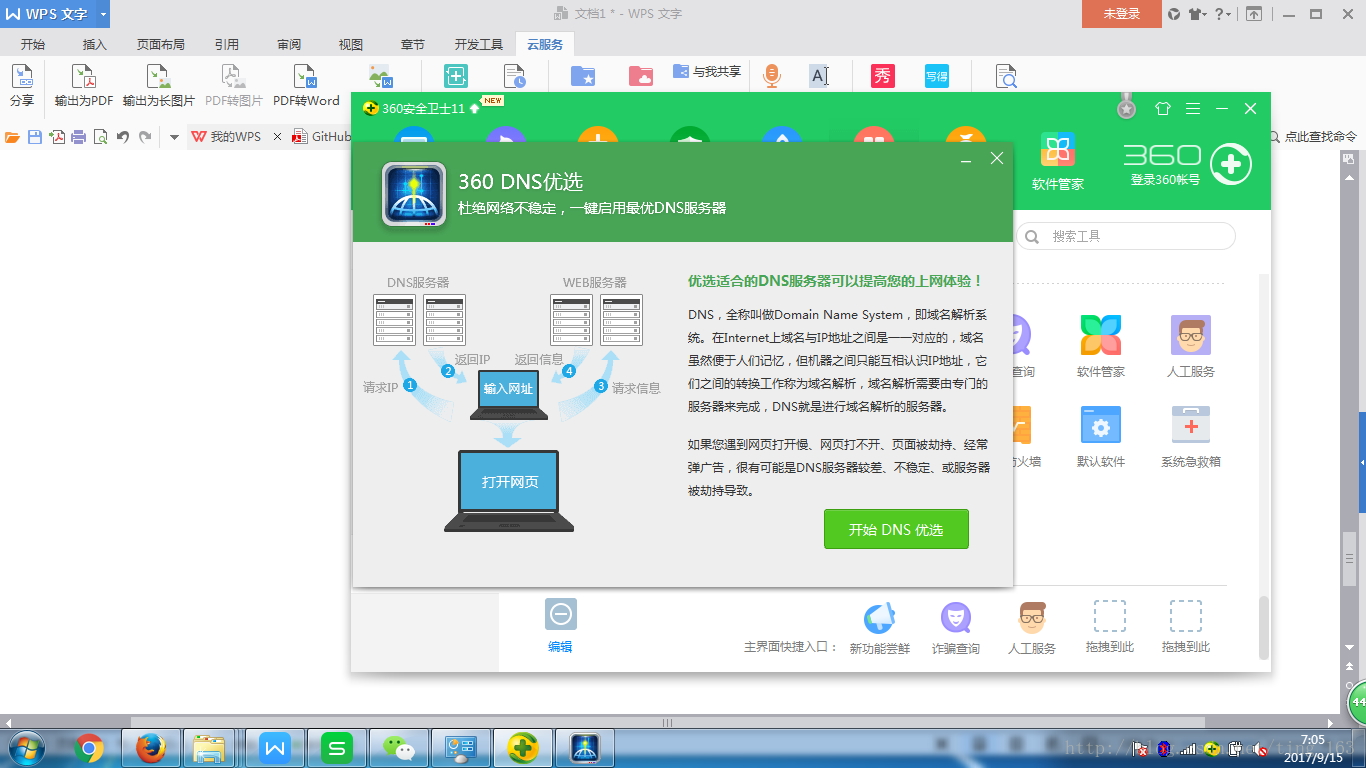Image resolution: width=1366 pixels, height=768 pixels.
Task: Choose 输出为长图片 export option
Action: [159, 85]
